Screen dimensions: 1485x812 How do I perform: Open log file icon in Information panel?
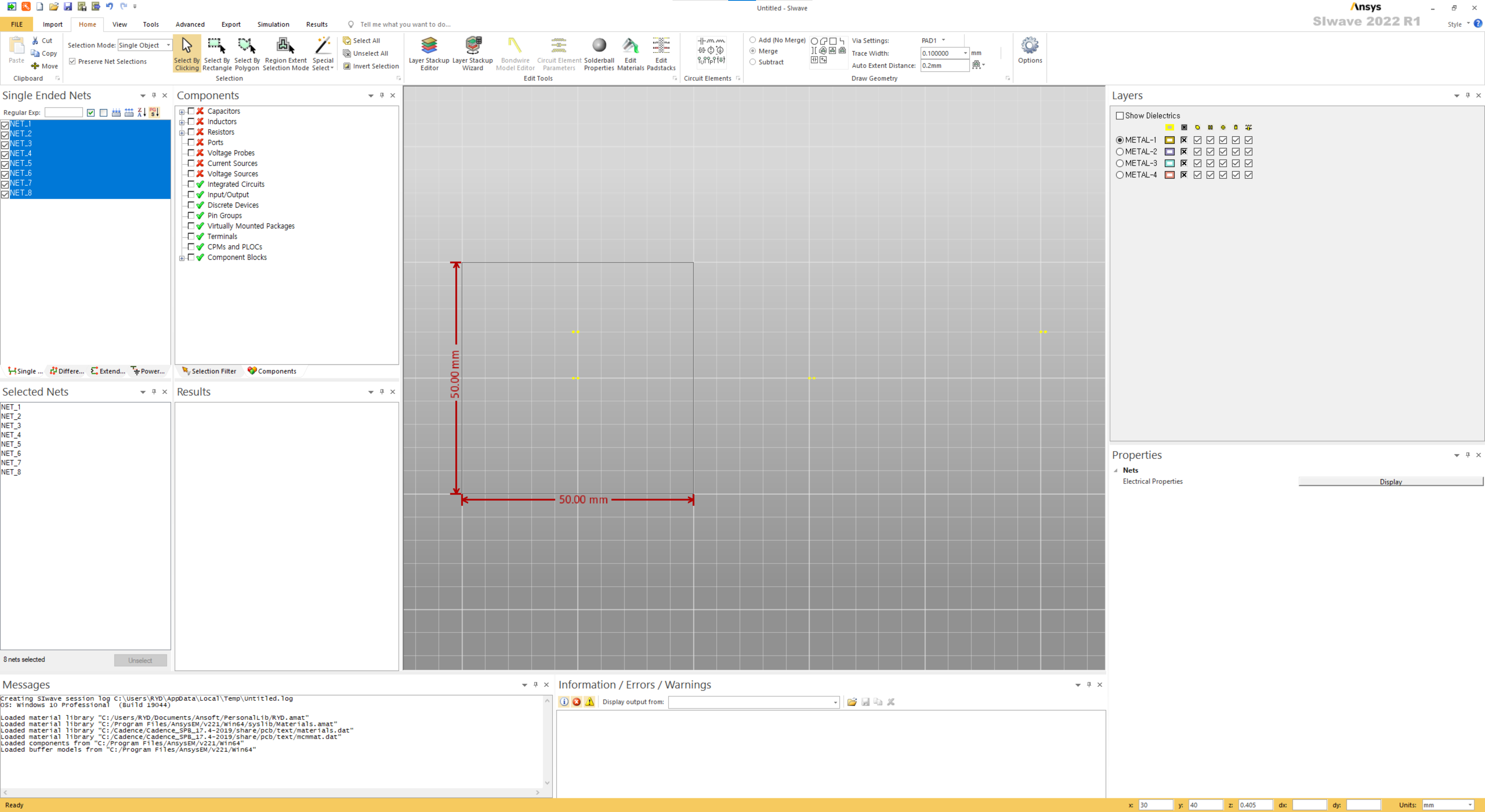[852, 702]
